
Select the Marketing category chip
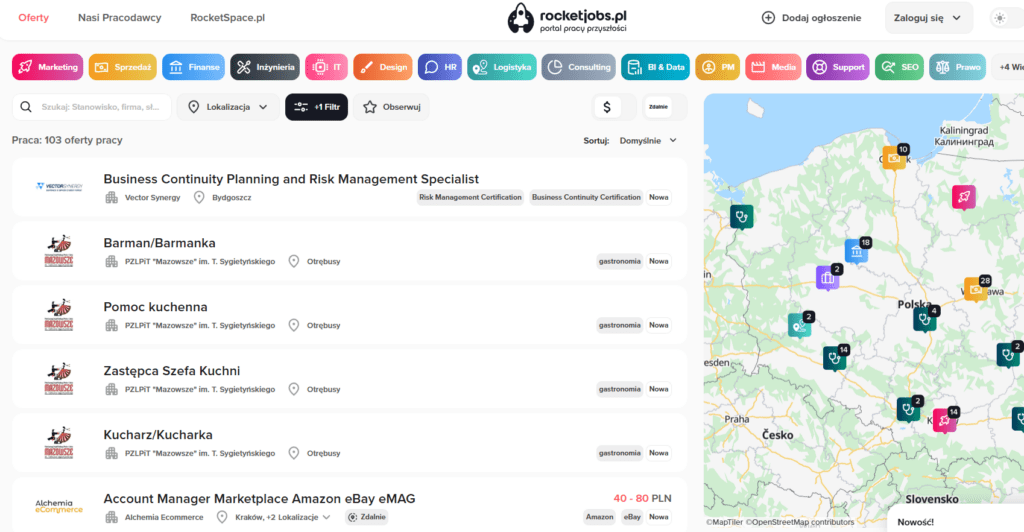click(47, 67)
